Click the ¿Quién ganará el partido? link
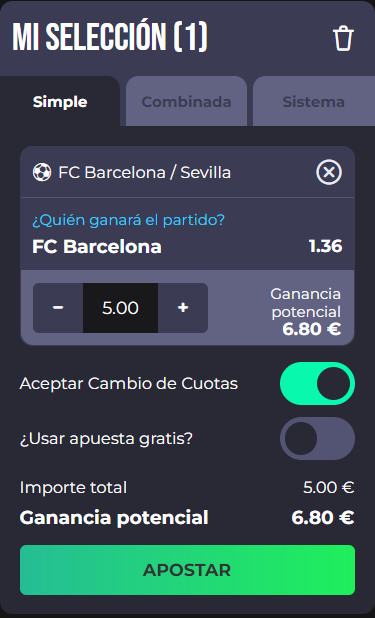The image size is (375, 618). [128, 220]
